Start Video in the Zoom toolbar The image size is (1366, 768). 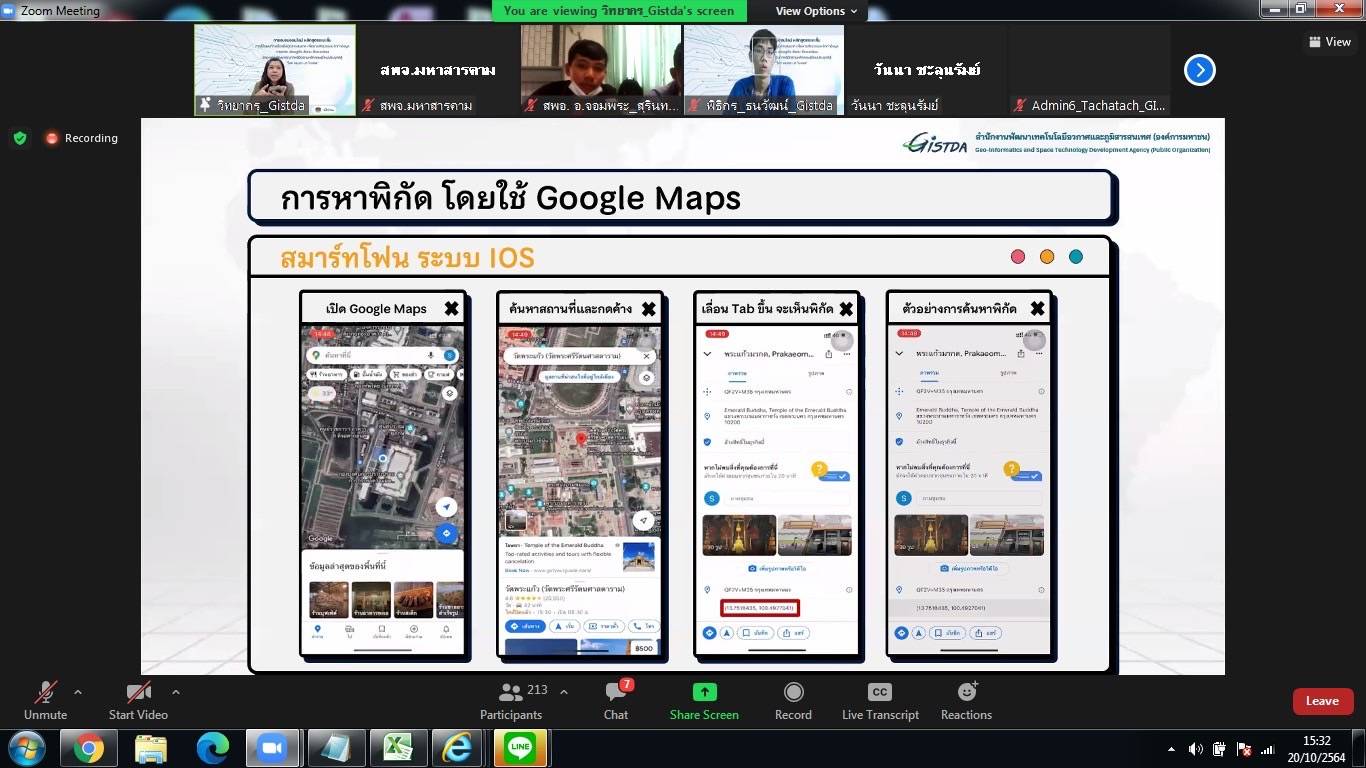pyautogui.click(x=138, y=700)
